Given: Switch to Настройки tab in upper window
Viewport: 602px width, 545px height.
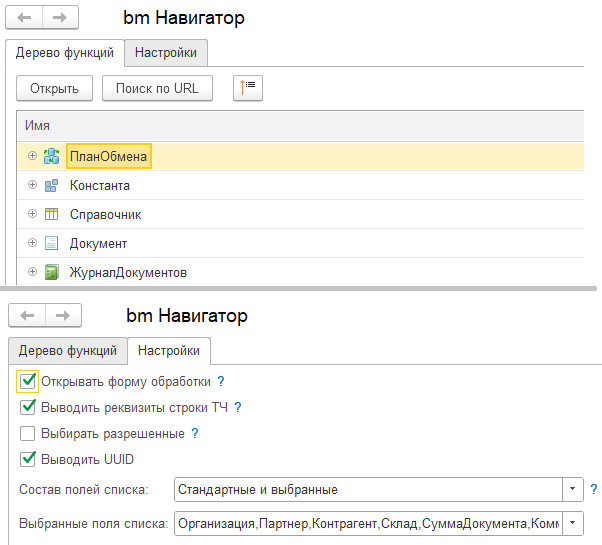Looking at the screenshot, I should (166, 53).
